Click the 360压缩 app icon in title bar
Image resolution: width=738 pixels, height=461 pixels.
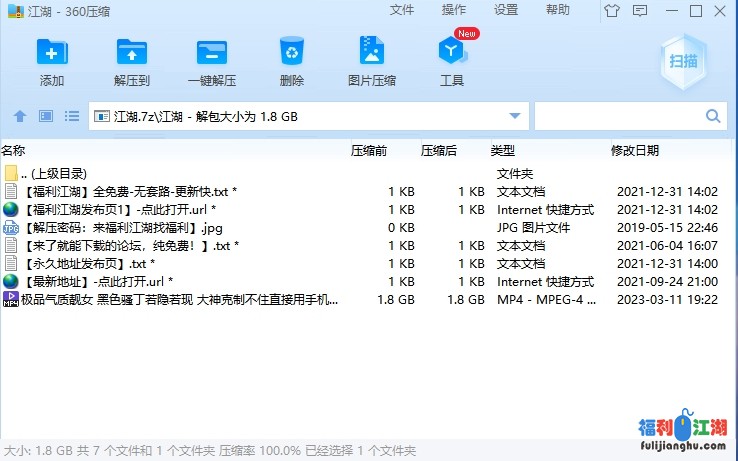(16, 11)
